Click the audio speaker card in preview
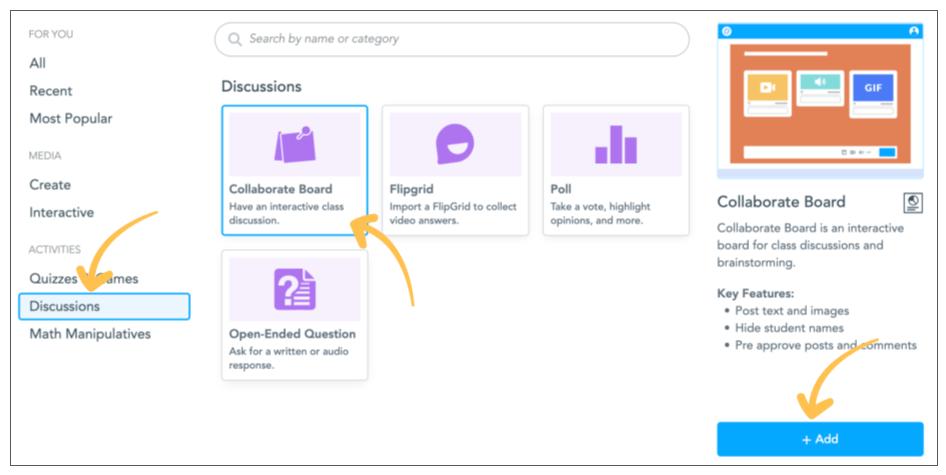The image size is (946, 475). (819, 84)
